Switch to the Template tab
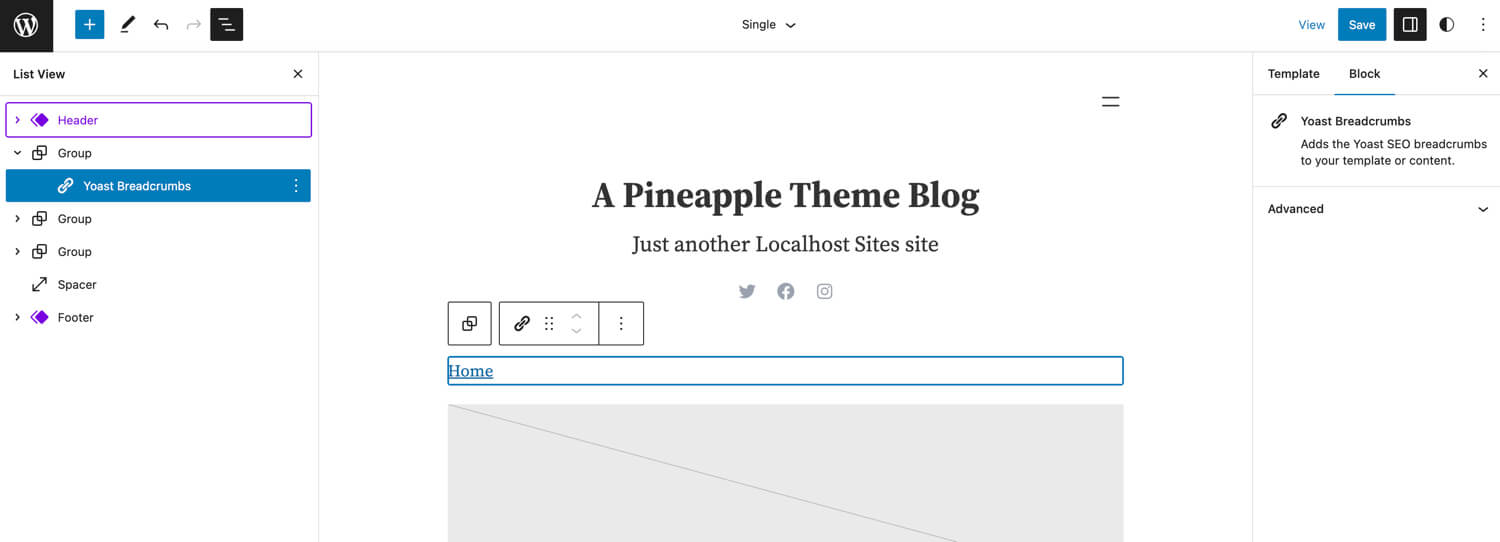This screenshot has height=542, width=1500. (x=1293, y=74)
